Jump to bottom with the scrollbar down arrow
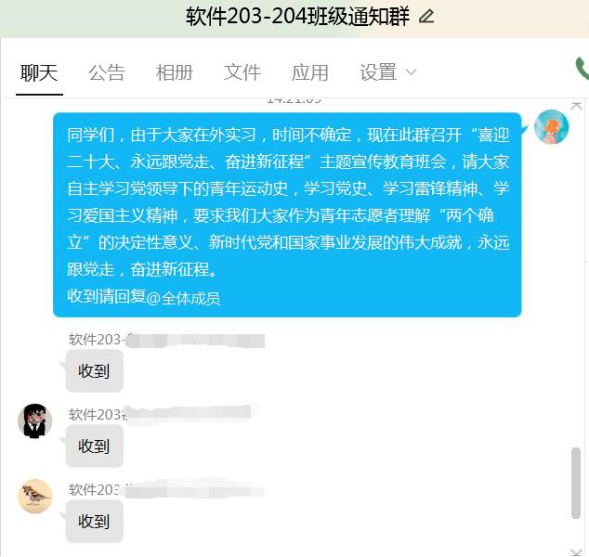Screen dimensions: 589x557 pyautogui.click(x=576, y=551)
